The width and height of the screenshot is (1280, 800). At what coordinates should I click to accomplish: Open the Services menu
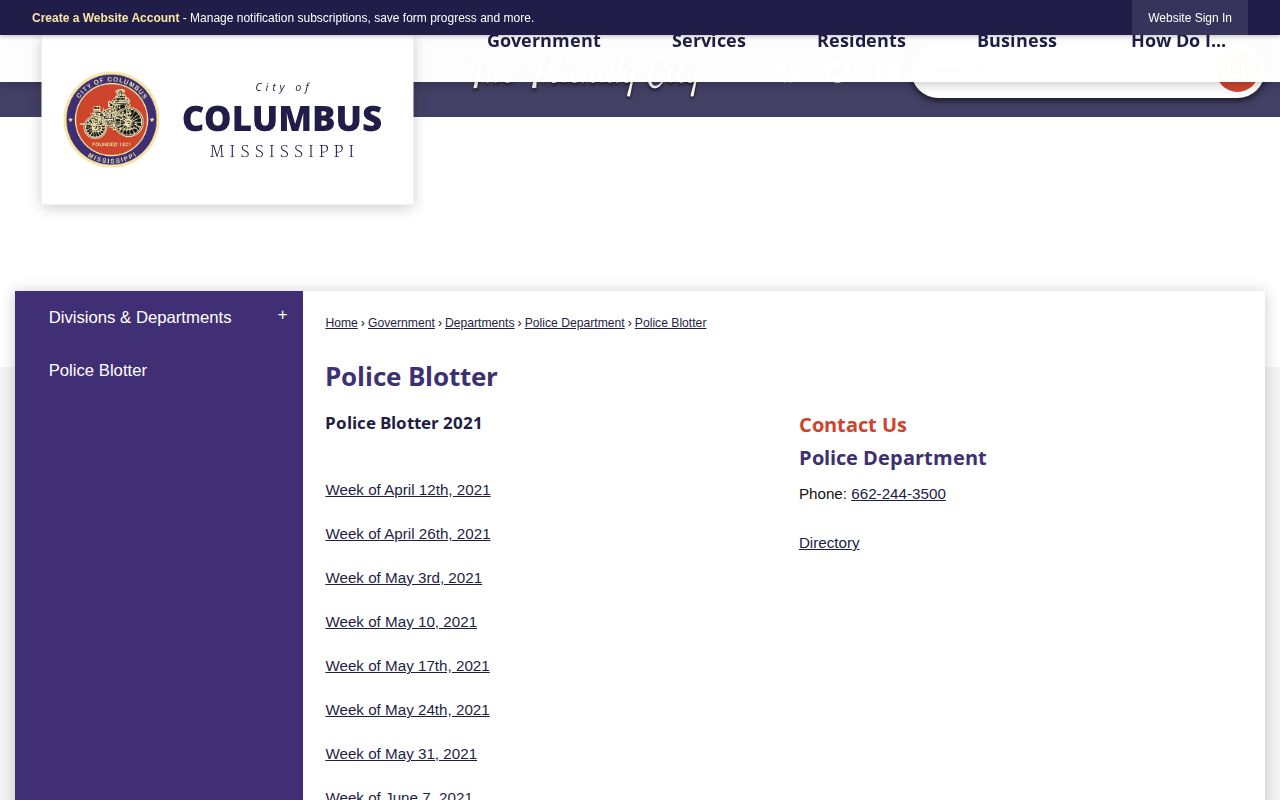pyautogui.click(x=709, y=41)
